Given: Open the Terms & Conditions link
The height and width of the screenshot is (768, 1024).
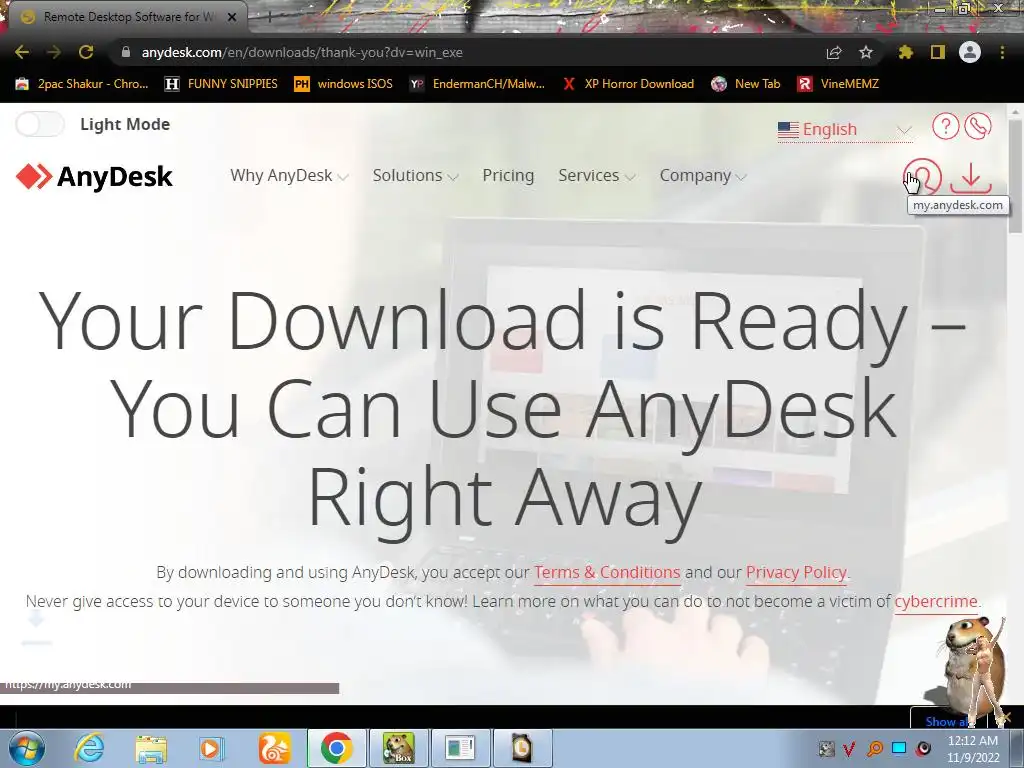Looking at the screenshot, I should tap(607, 572).
